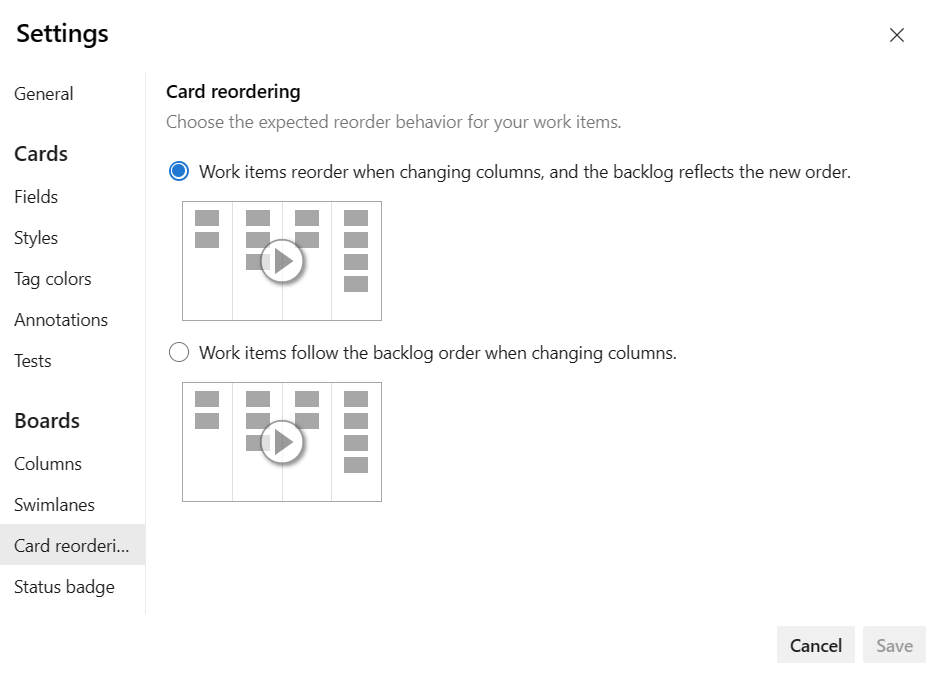Viewport: 943px width, 678px height.
Task: Click the Save button
Action: tap(894, 645)
